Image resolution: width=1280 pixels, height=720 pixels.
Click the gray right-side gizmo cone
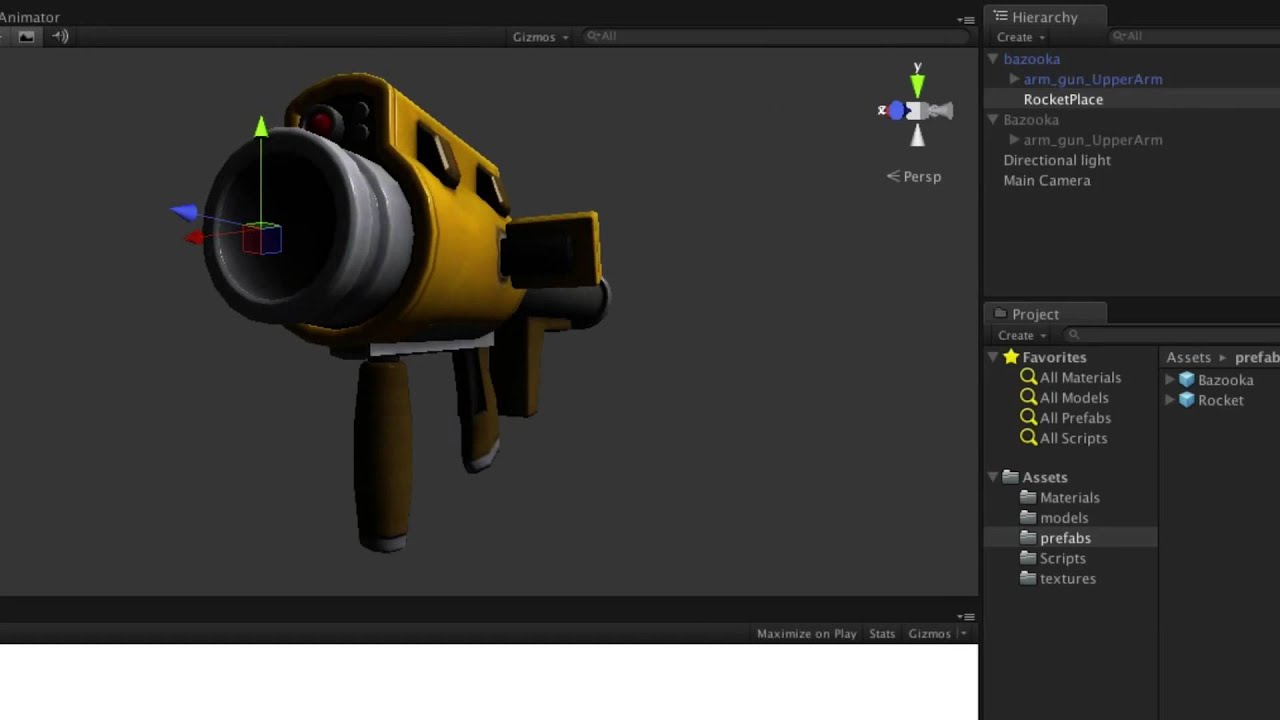coord(941,111)
